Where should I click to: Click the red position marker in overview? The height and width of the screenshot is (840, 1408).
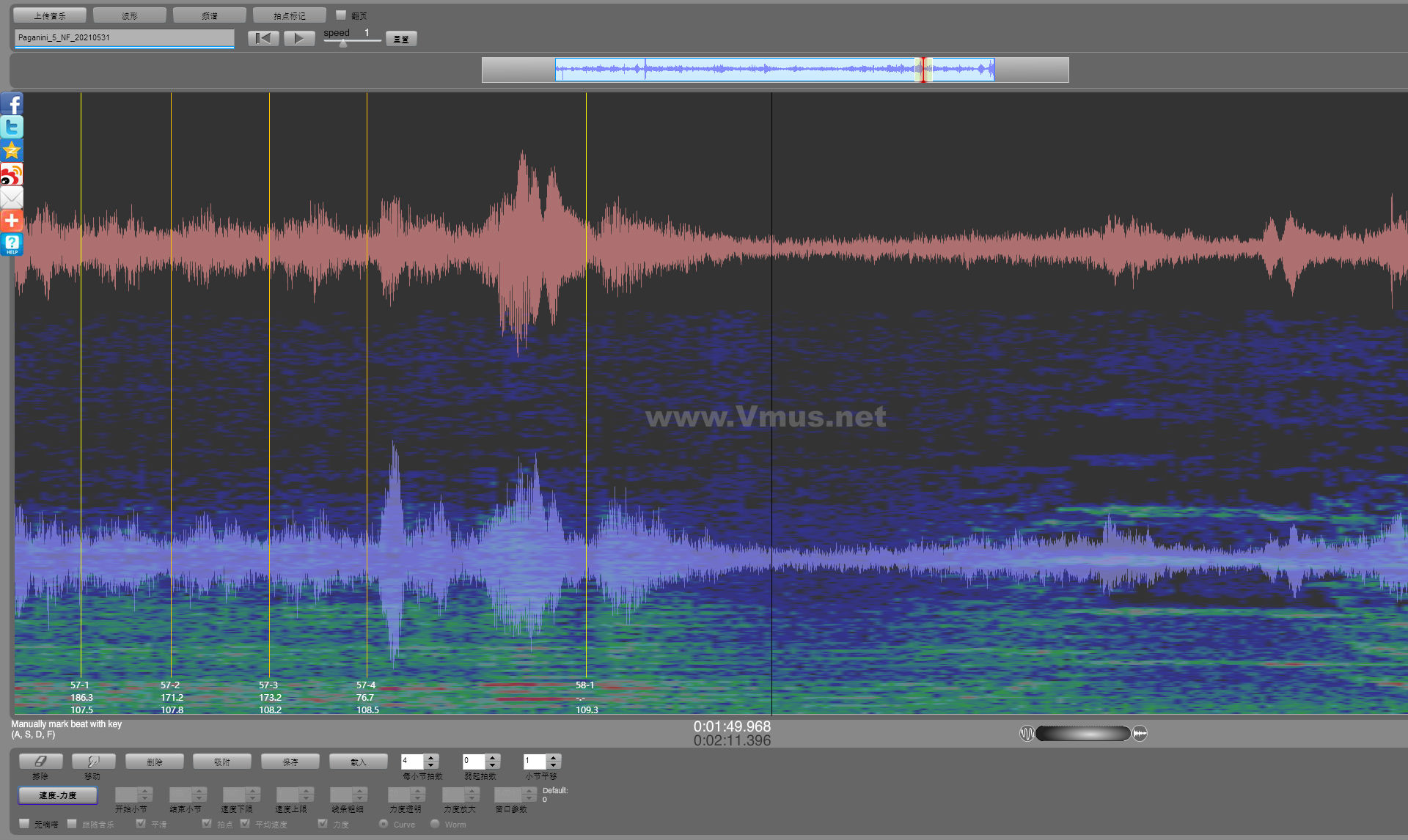pos(923,70)
